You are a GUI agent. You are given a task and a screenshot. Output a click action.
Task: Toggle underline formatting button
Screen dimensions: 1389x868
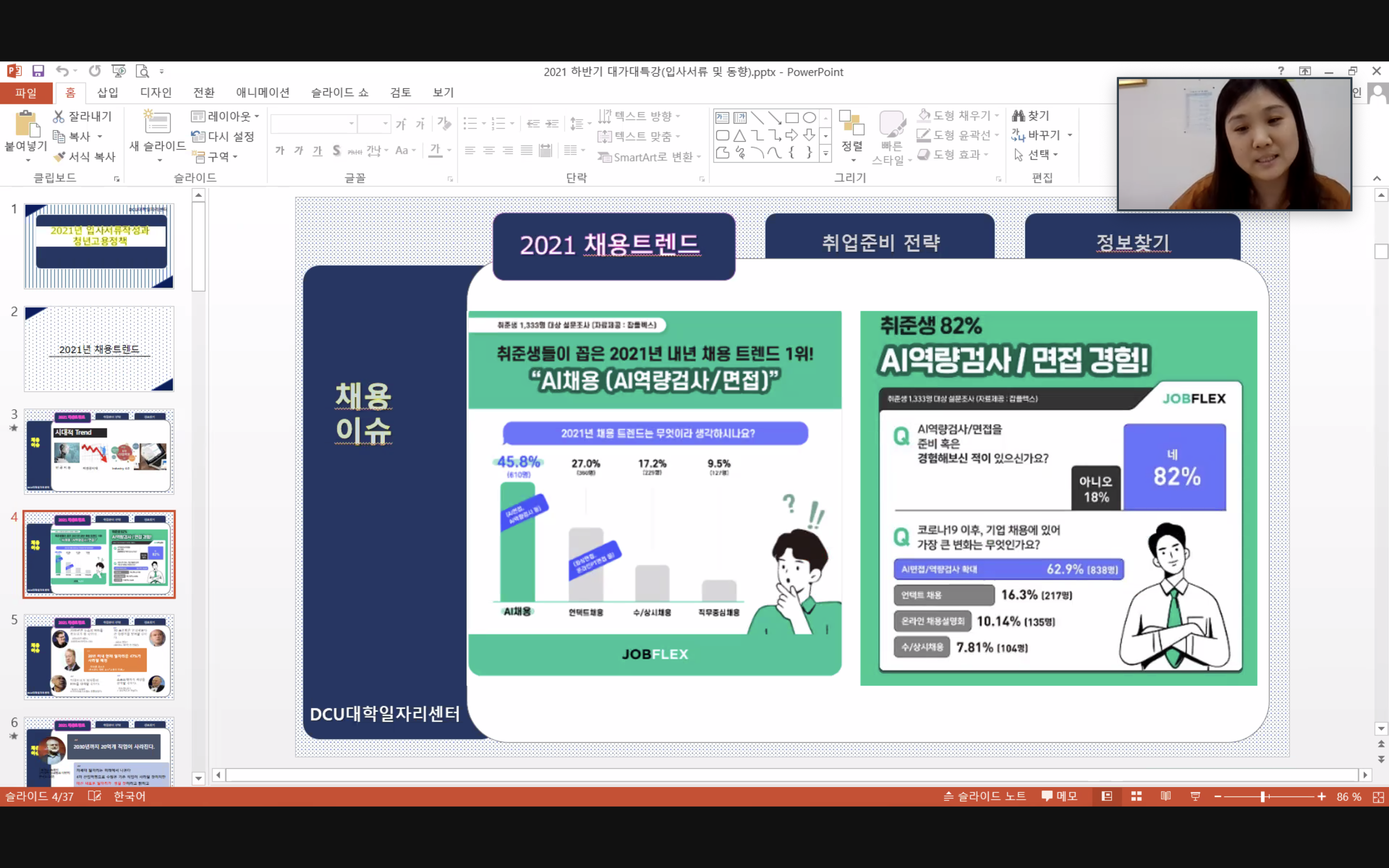(317, 150)
